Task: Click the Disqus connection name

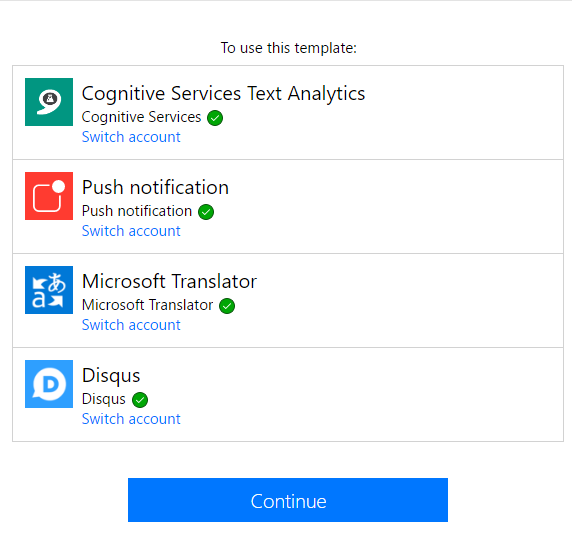Action: 104,399
